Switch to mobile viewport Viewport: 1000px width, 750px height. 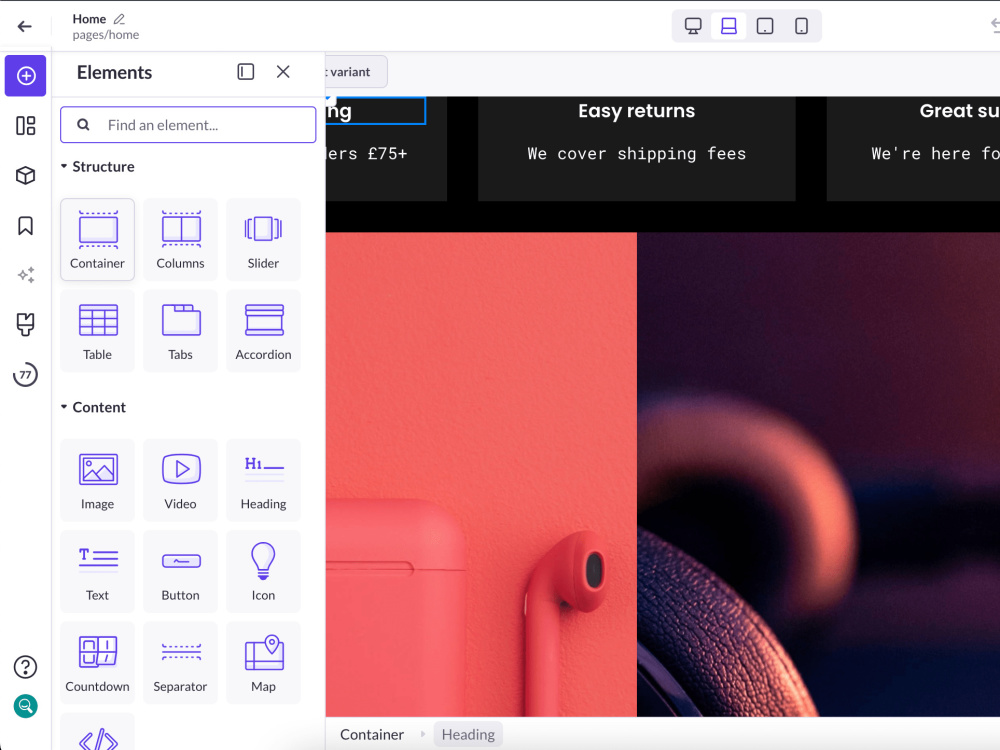(x=802, y=26)
